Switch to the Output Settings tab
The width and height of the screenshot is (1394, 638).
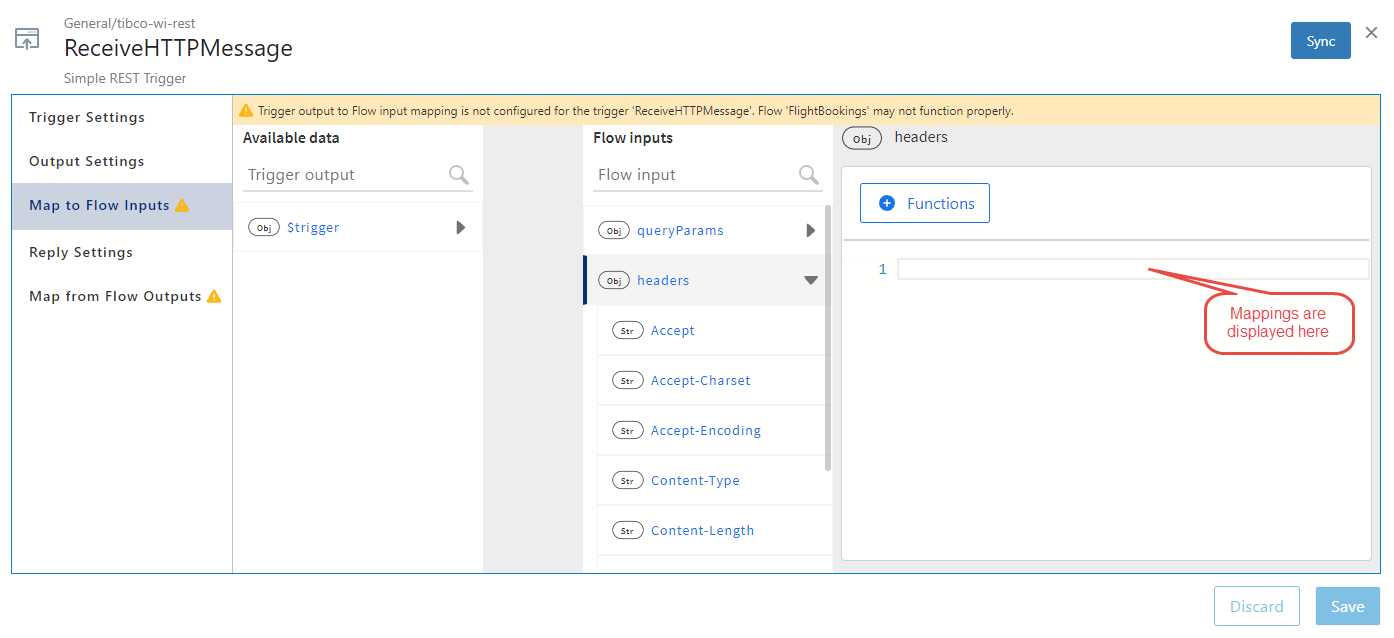(x=87, y=161)
